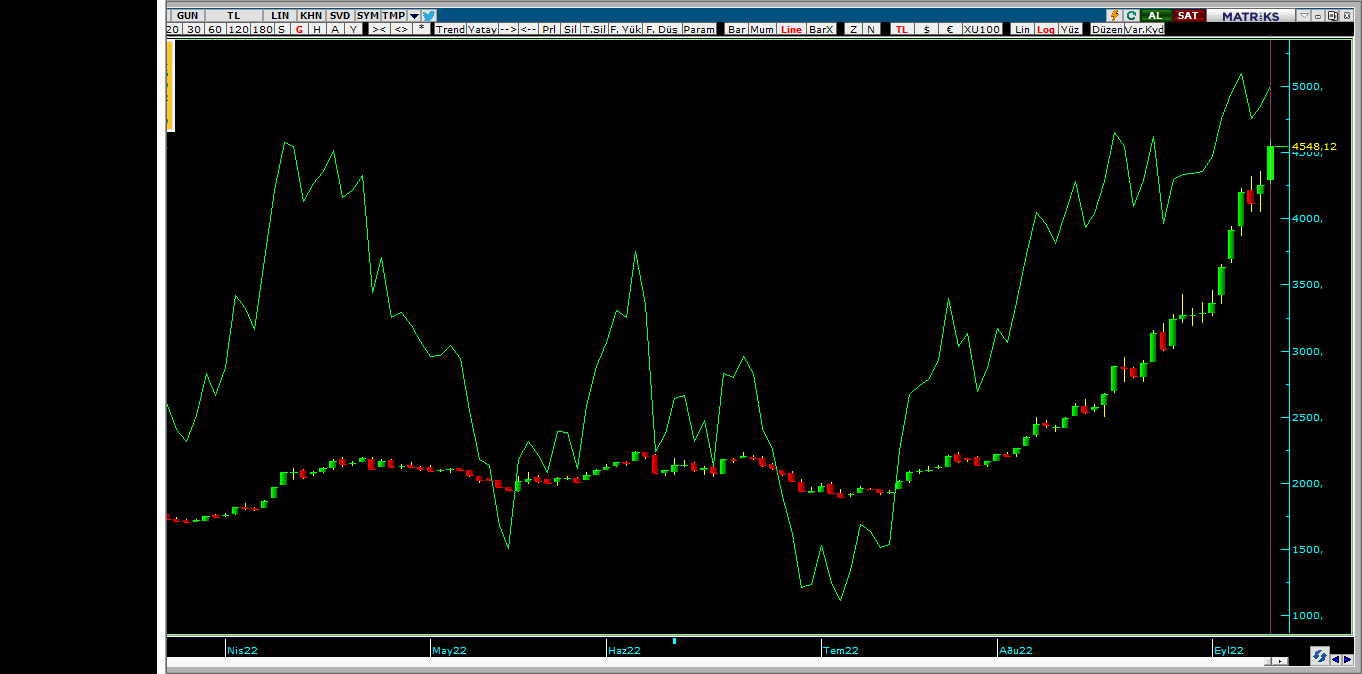
Task: Open the Twitter bird icon
Action: pyautogui.click(x=429, y=16)
